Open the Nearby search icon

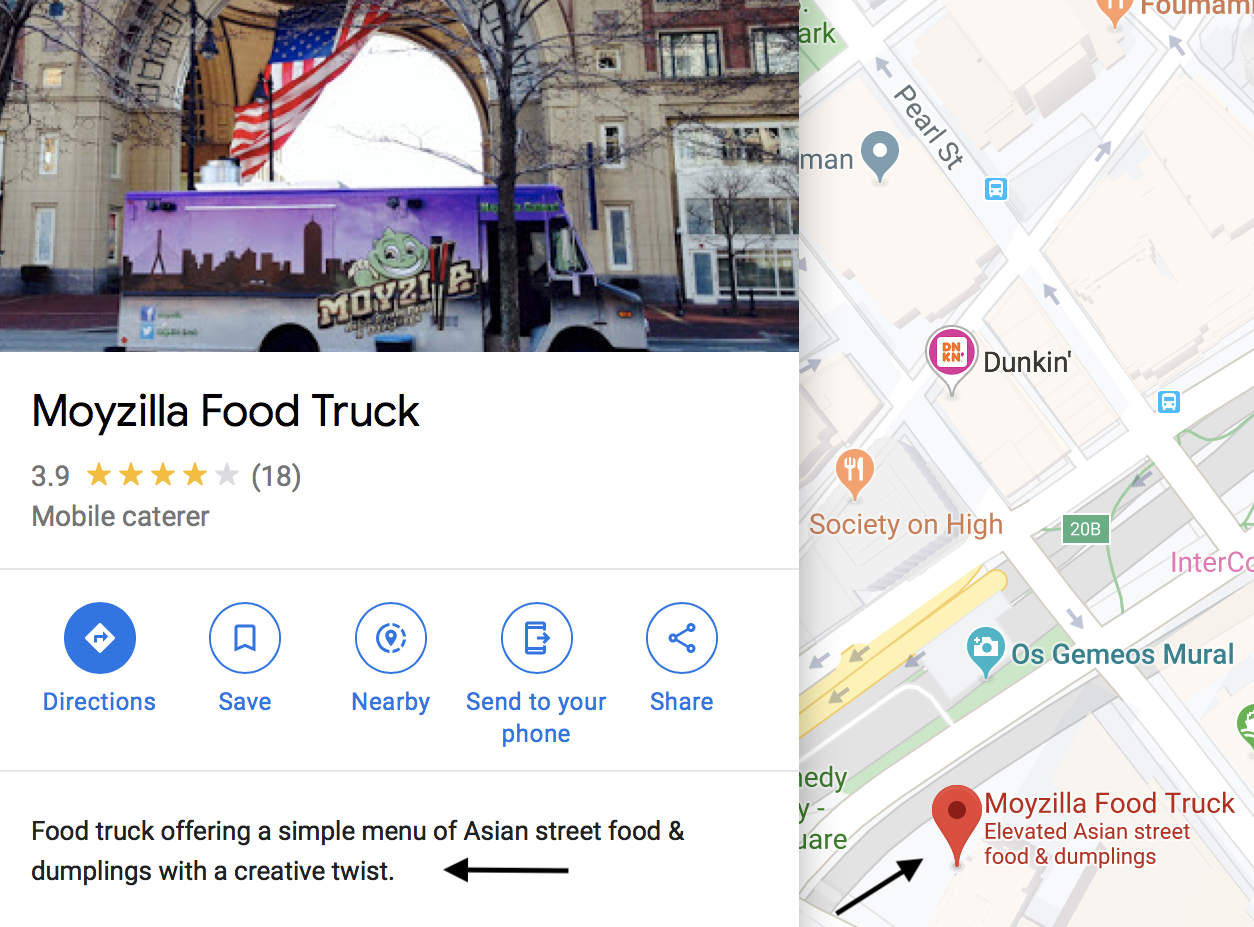(x=391, y=638)
